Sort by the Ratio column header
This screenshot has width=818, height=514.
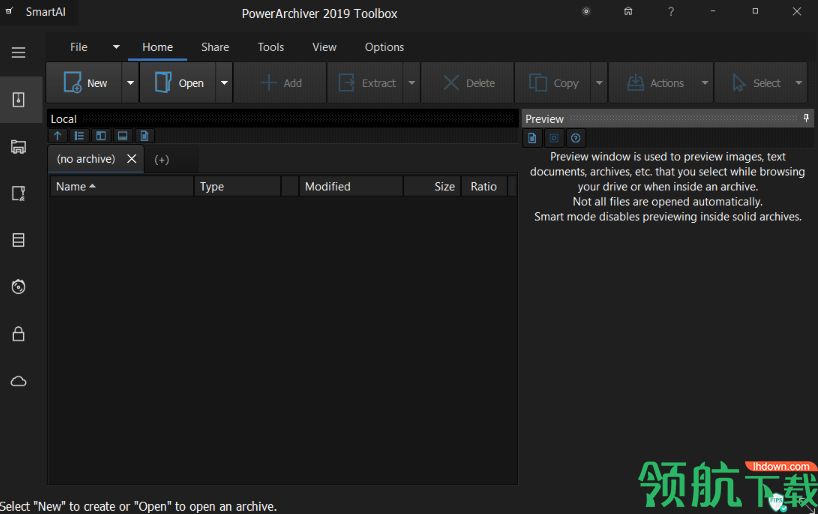pos(484,186)
